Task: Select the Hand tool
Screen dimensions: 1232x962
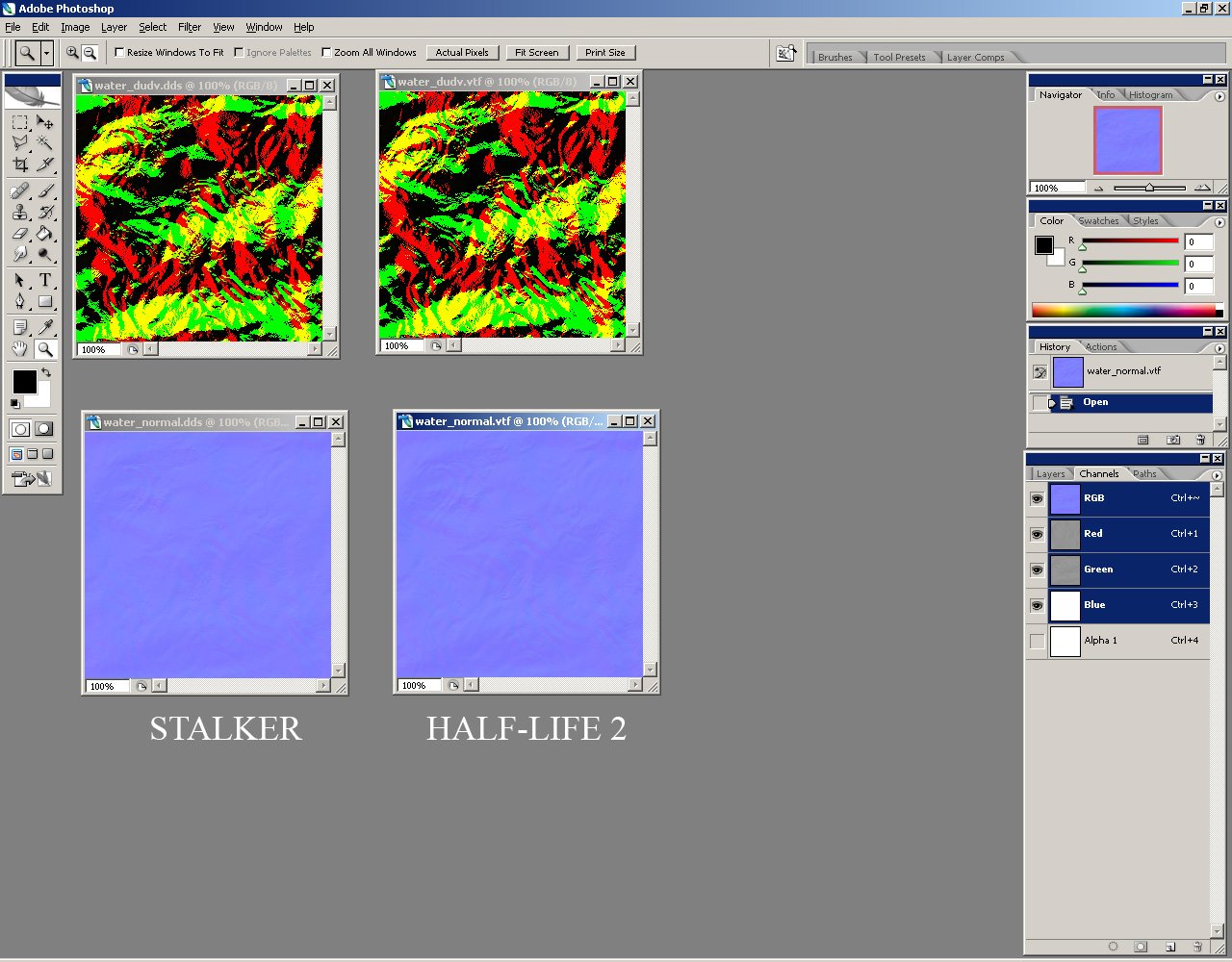Action: click(x=20, y=349)
